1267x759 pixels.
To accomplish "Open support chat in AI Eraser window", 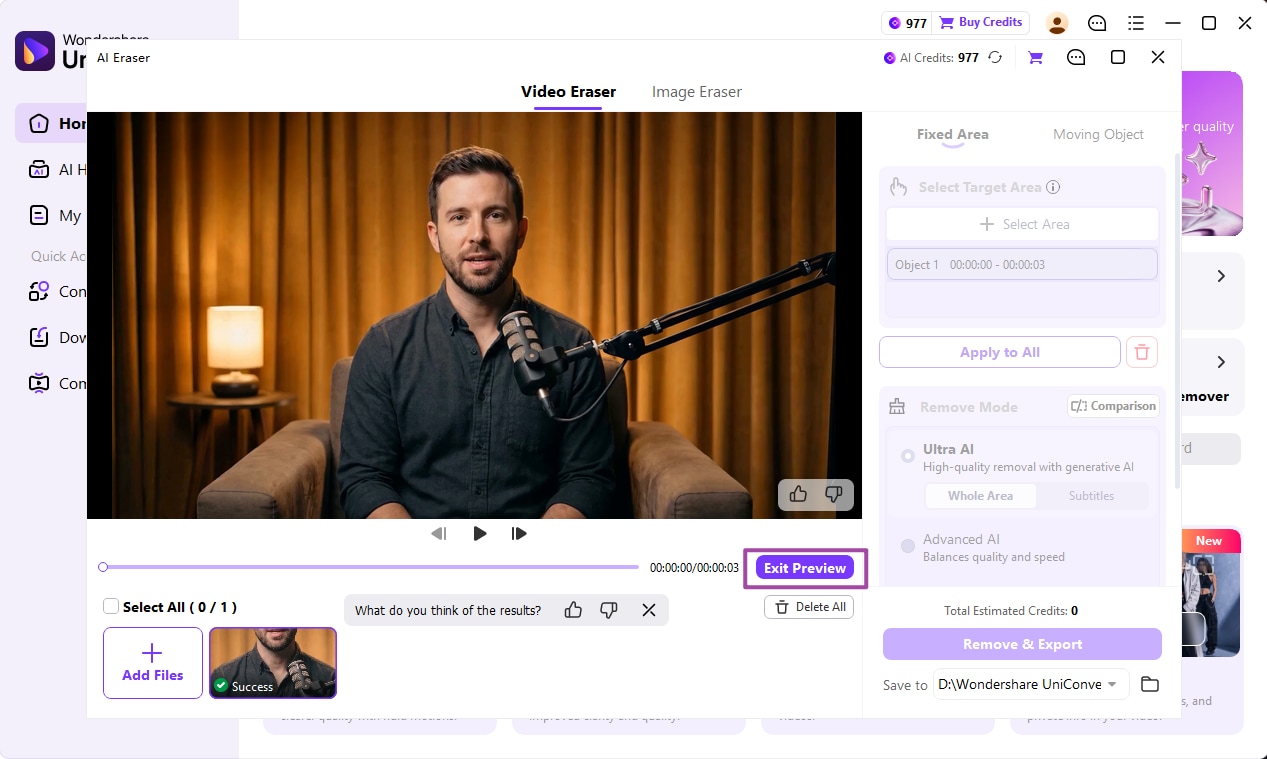I will (1076, 58).
